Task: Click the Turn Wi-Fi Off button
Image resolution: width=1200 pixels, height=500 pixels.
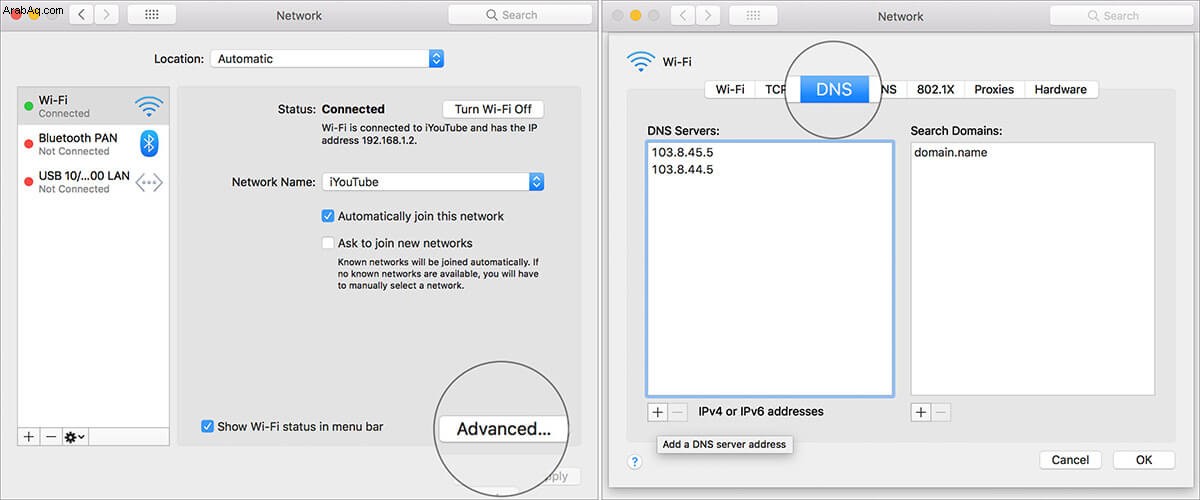Action: tap(493, 109)
